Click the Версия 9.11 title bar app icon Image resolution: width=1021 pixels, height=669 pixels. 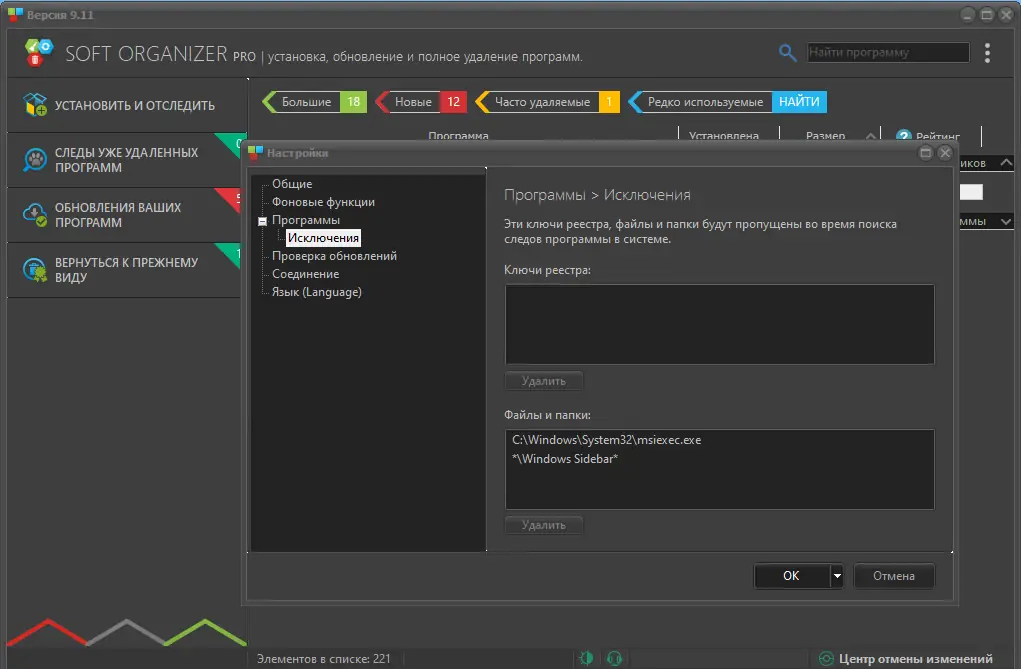(15, 14)
